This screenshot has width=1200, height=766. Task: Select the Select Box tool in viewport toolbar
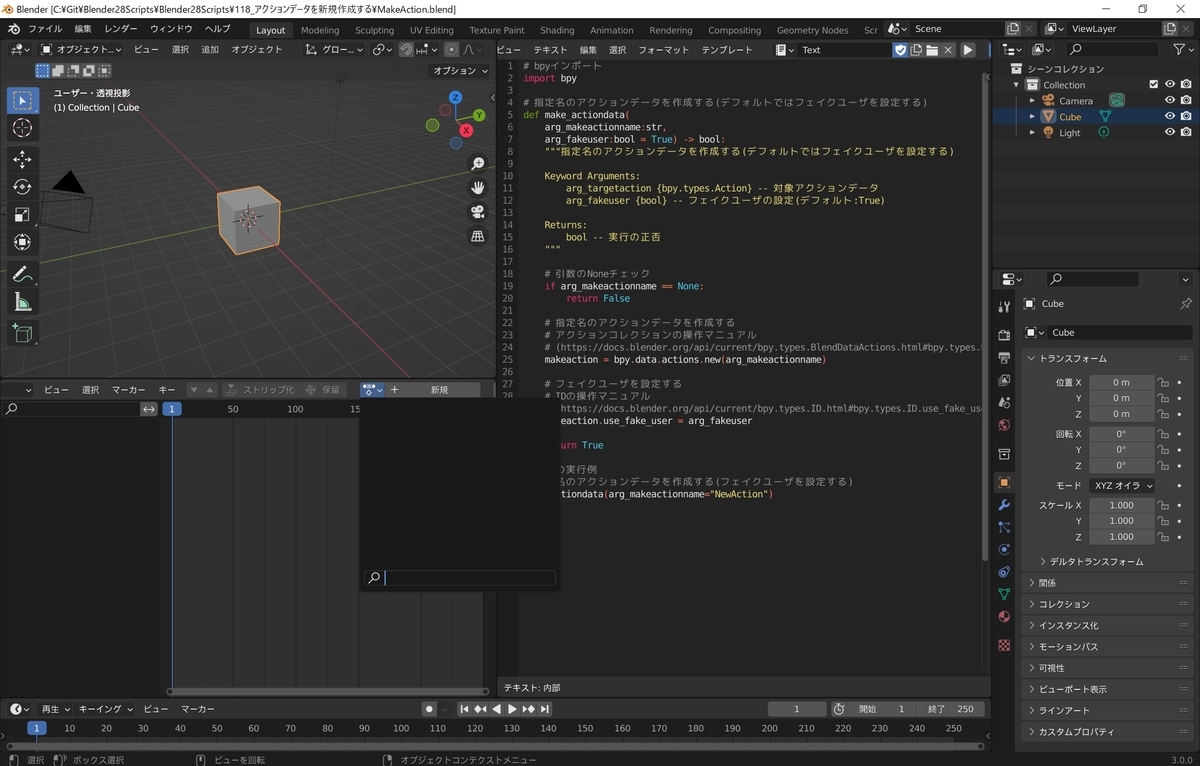(x=23, y=100)
